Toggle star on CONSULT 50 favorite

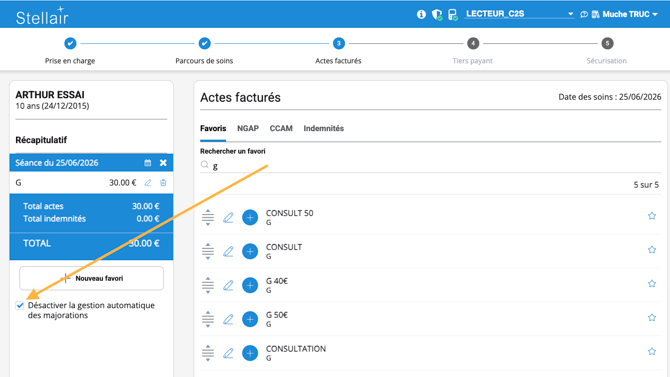pyautogui.click(x=652, y=216)
